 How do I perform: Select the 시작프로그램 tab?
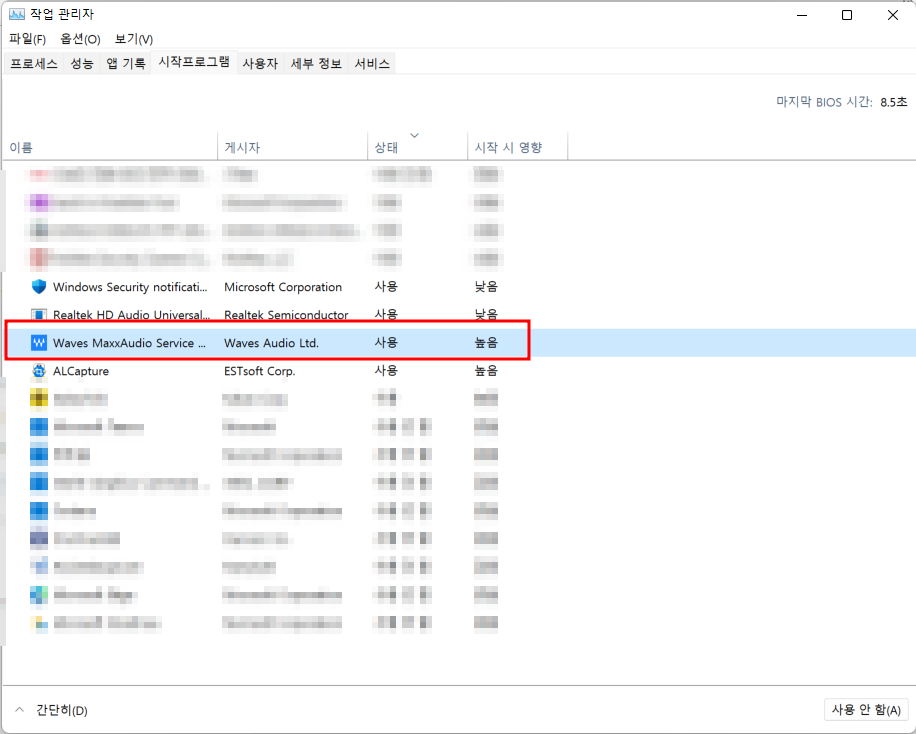[194, 62]
